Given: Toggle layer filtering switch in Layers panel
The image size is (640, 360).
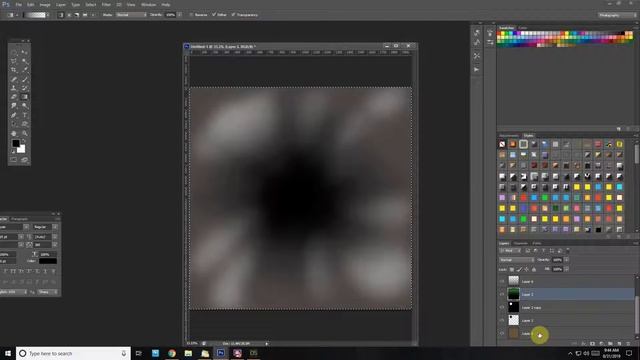Looking at the screenshot, I should click(x=568, y=250).
